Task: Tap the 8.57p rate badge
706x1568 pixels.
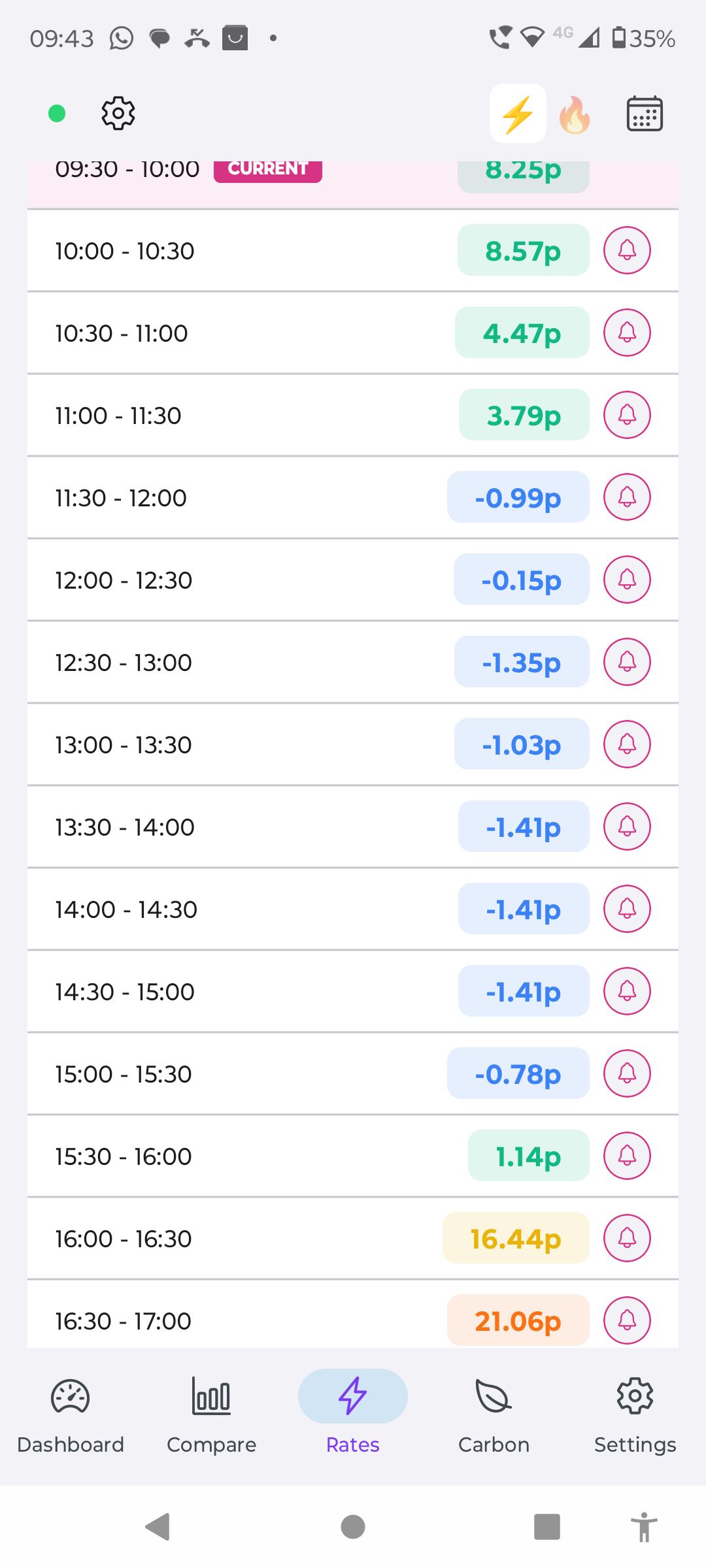Action: pos(523,250)
